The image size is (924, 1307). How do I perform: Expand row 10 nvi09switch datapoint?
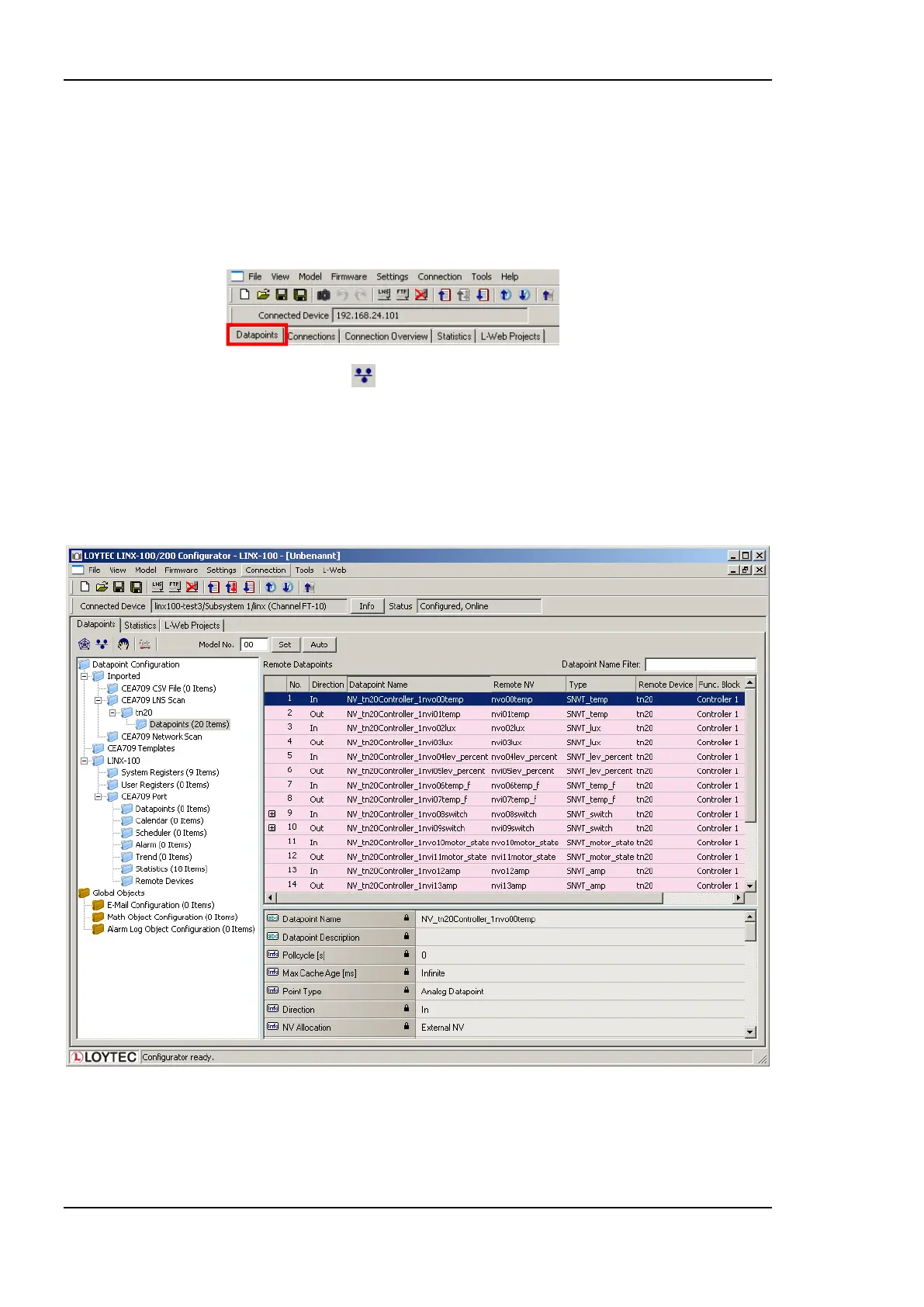(272, 828)
